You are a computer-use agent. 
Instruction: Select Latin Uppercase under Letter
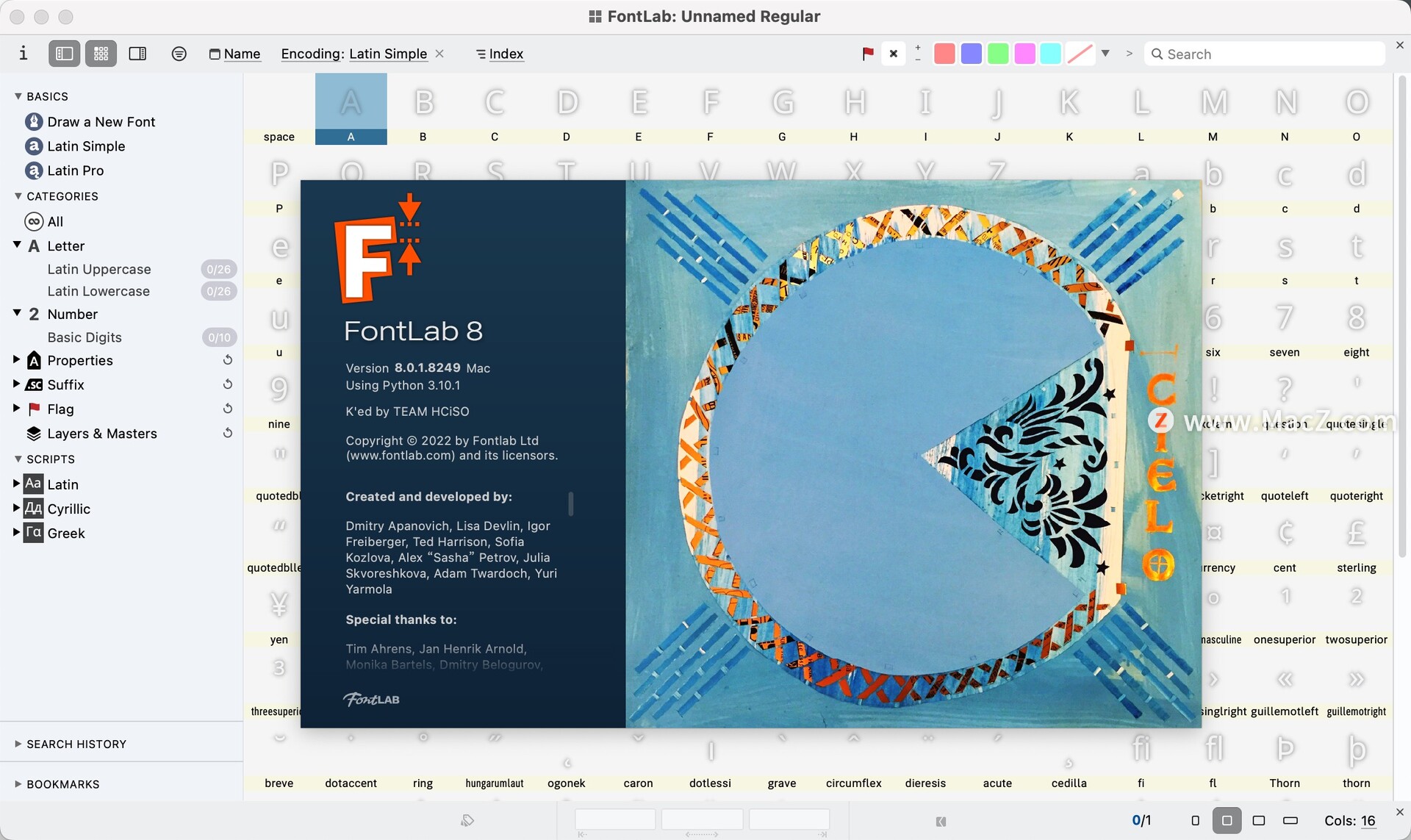99,269
